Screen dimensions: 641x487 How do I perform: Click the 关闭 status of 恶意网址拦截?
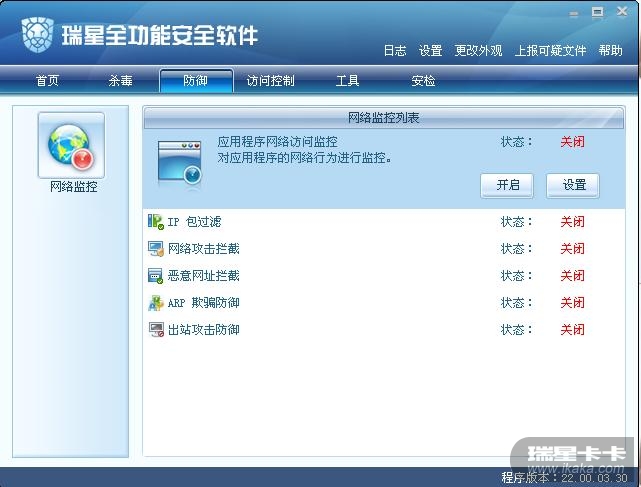click(572, 276)
